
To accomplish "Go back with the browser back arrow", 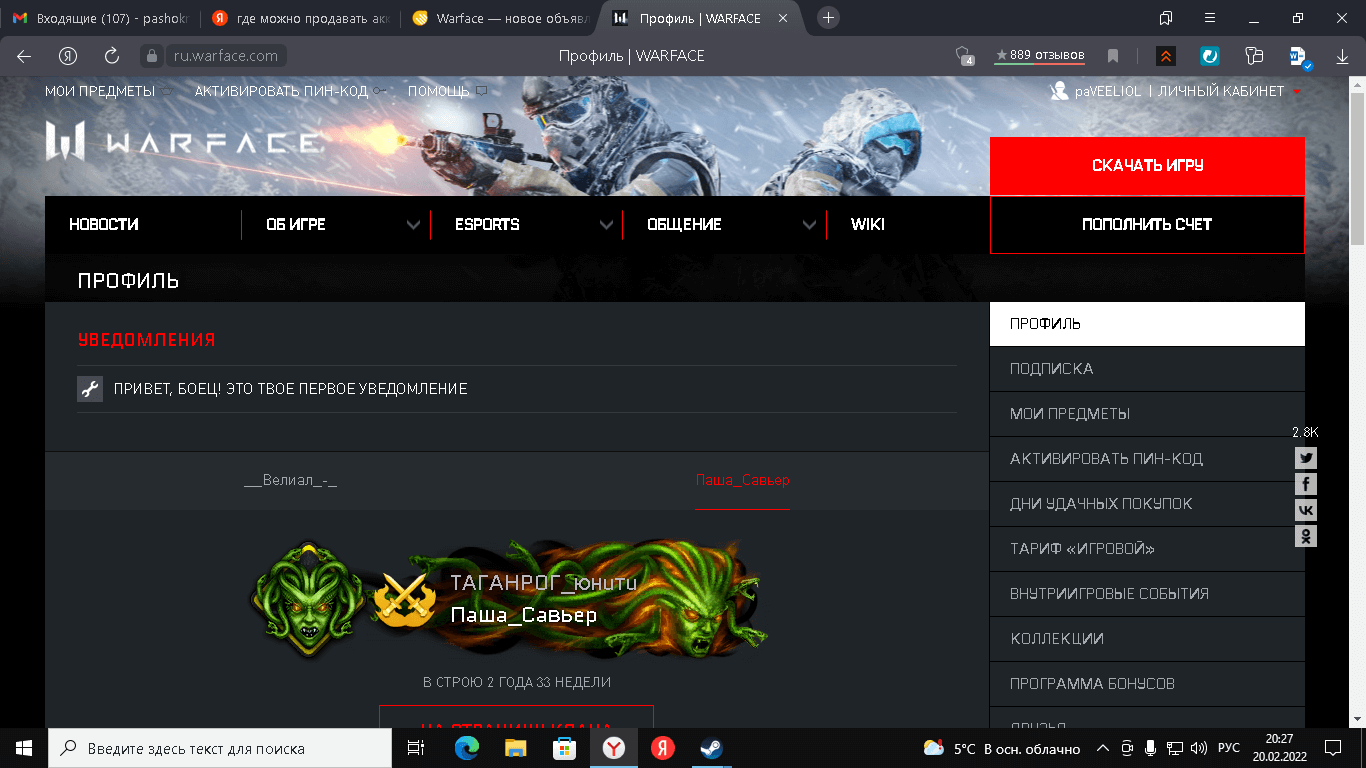I will point(24,56).
